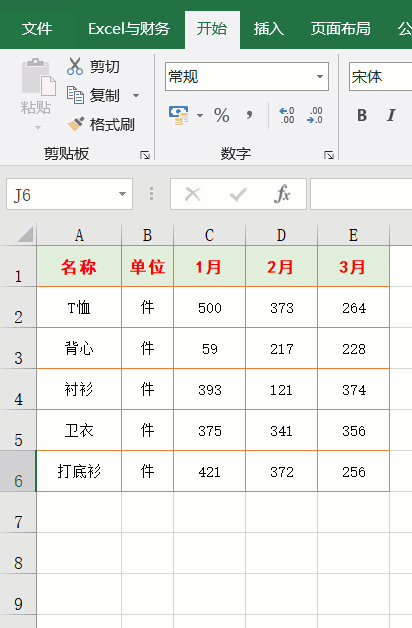Decrease decimal places
412x628 pixels.
click(x=315, y=115)
